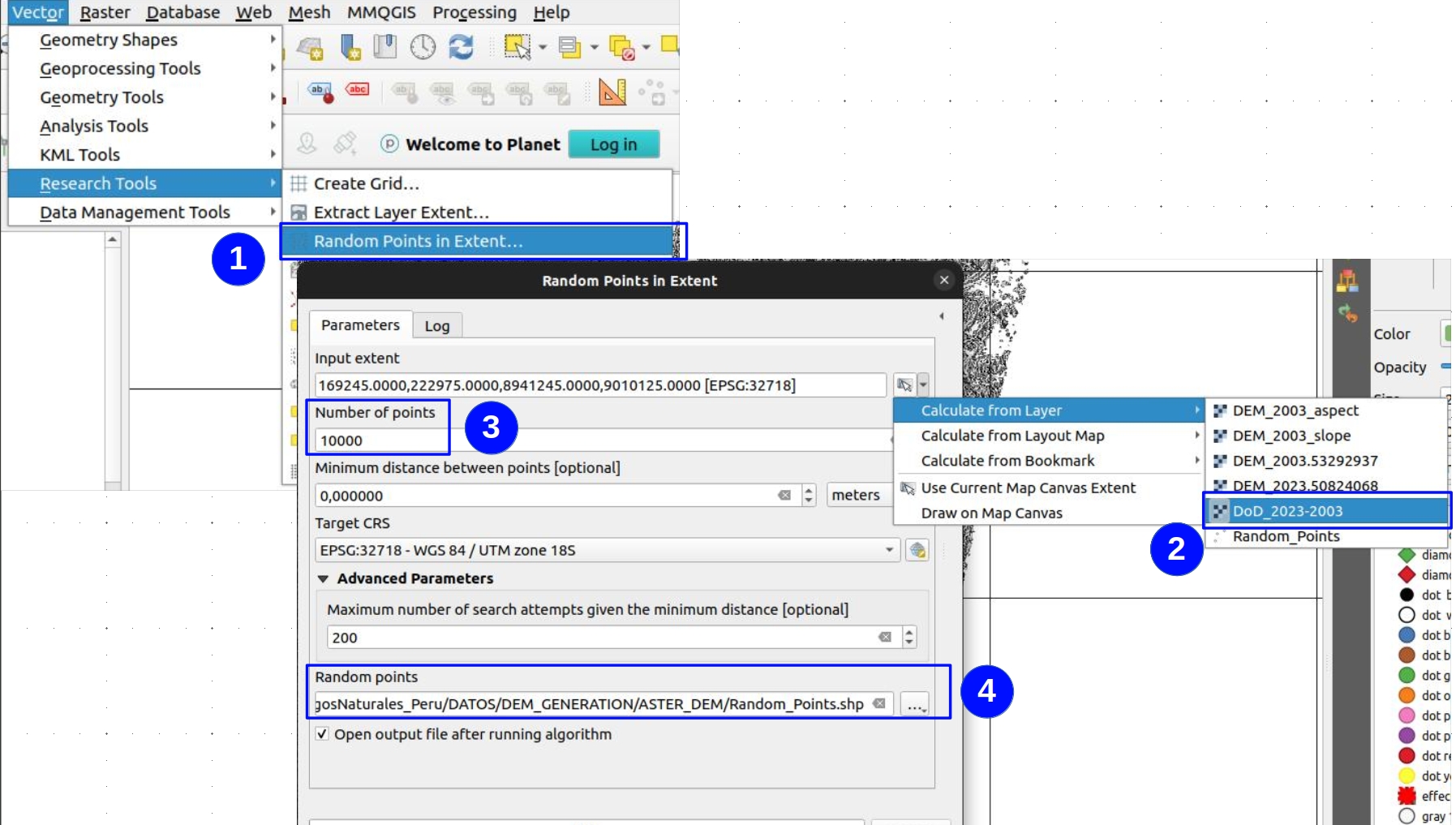Click the Deselect Features toolbar icon
The image size is (1456, 825).
tap(622, 48)
